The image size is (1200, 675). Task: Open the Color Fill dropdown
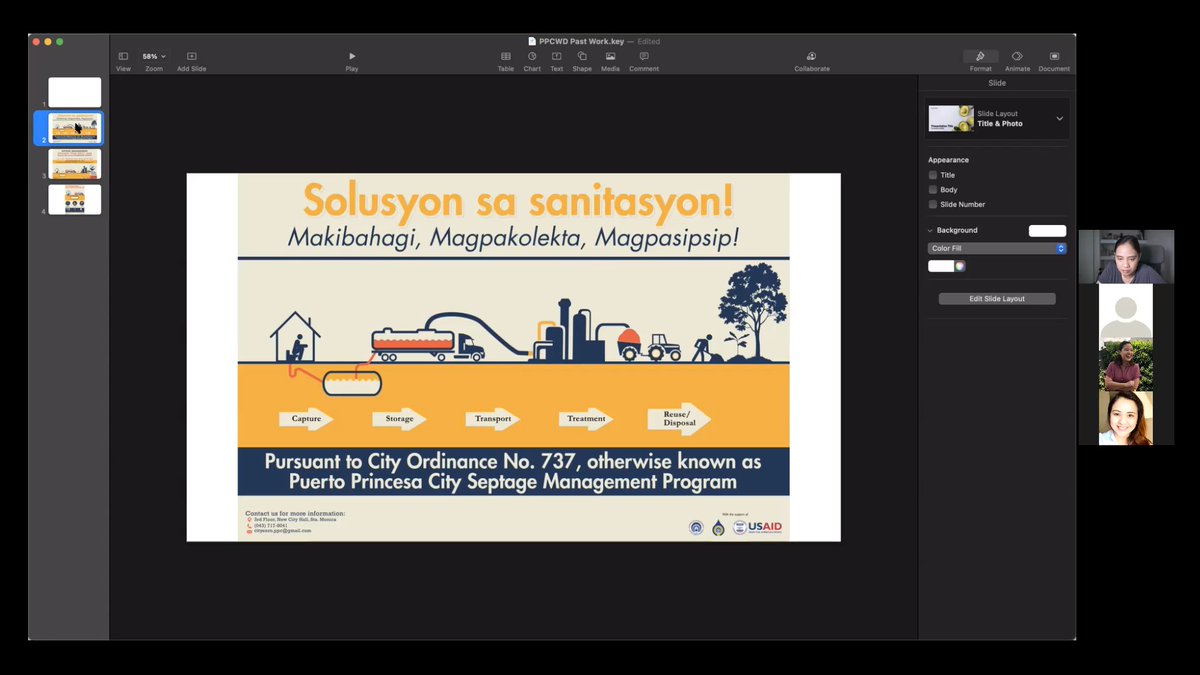pos(997,248)
